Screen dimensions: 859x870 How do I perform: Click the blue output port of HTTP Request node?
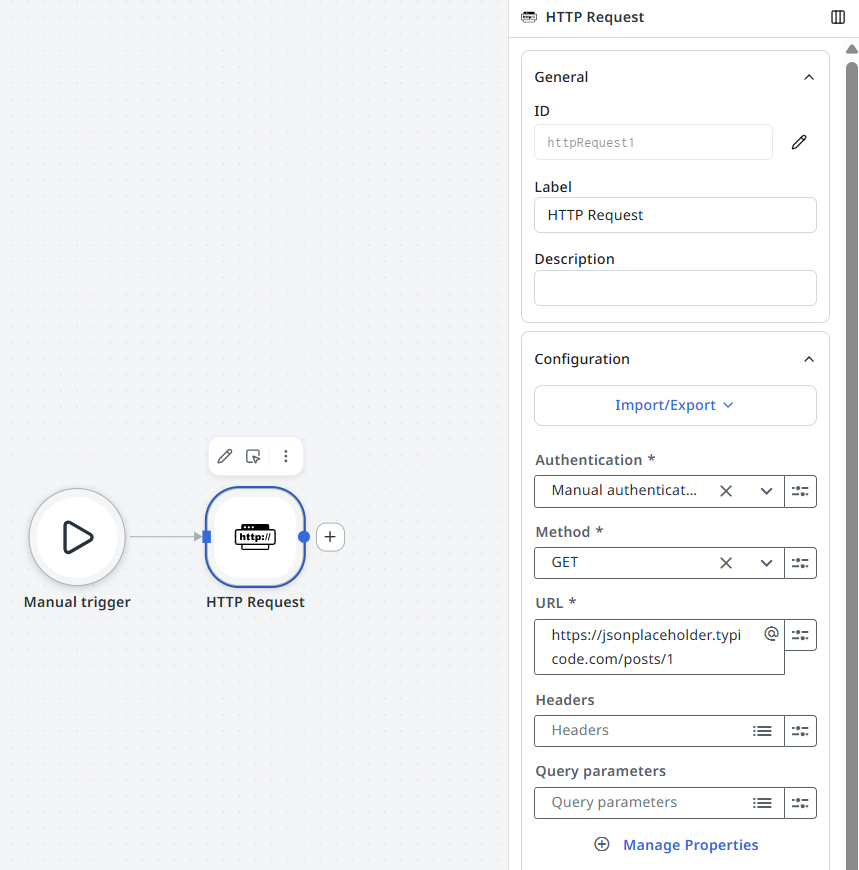pos(304,537)
